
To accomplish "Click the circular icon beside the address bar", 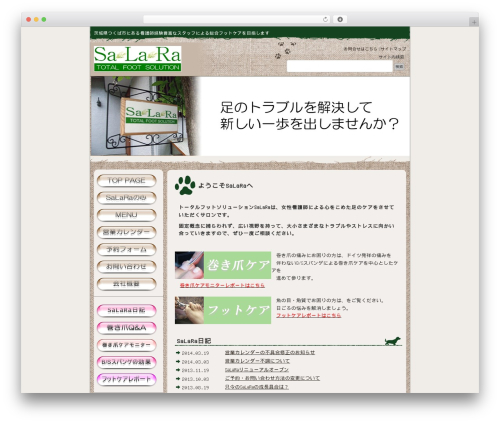I will [x=340, y=19].
